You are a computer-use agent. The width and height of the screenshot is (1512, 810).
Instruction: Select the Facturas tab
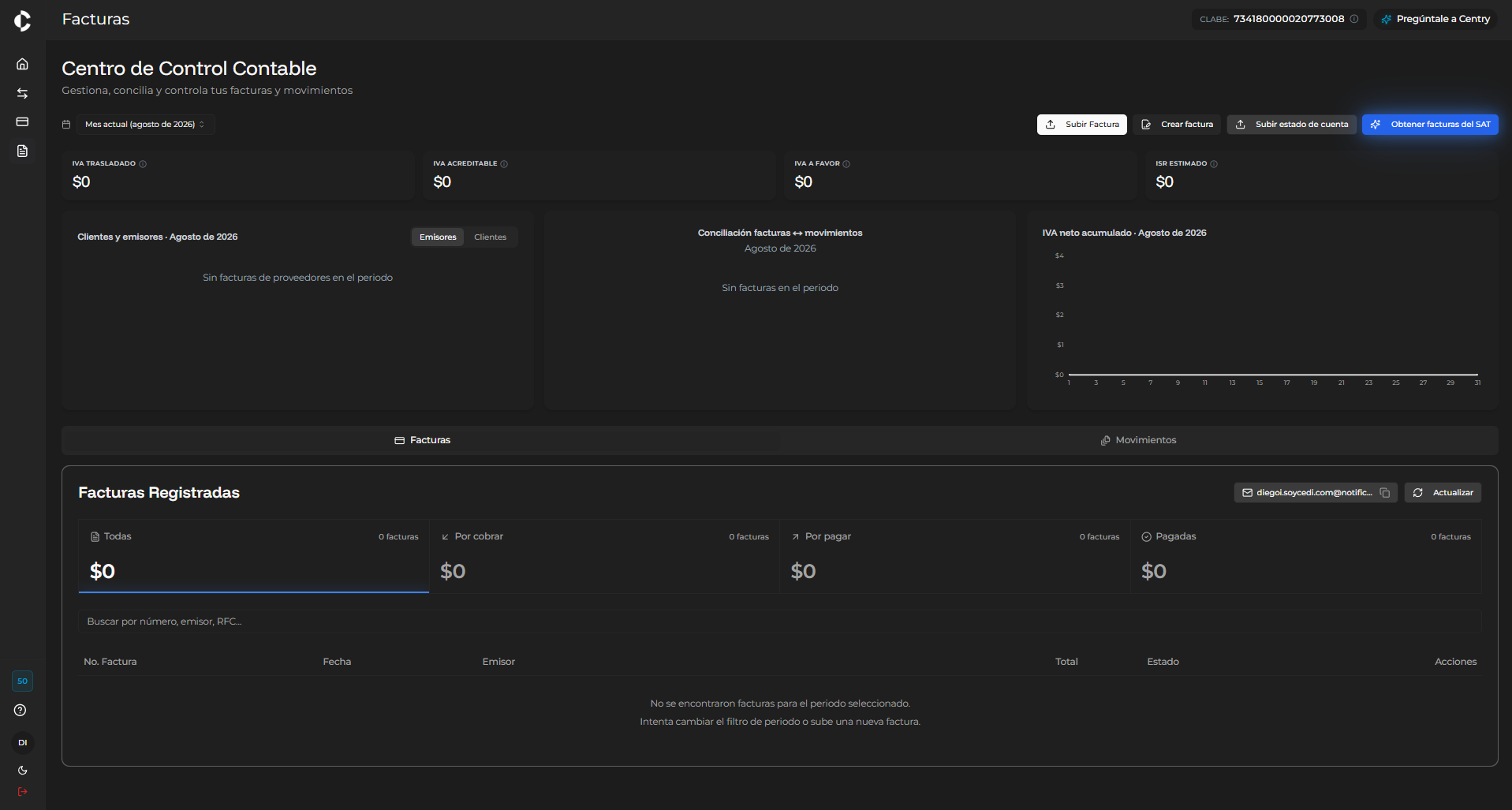(x=422, y=440)
